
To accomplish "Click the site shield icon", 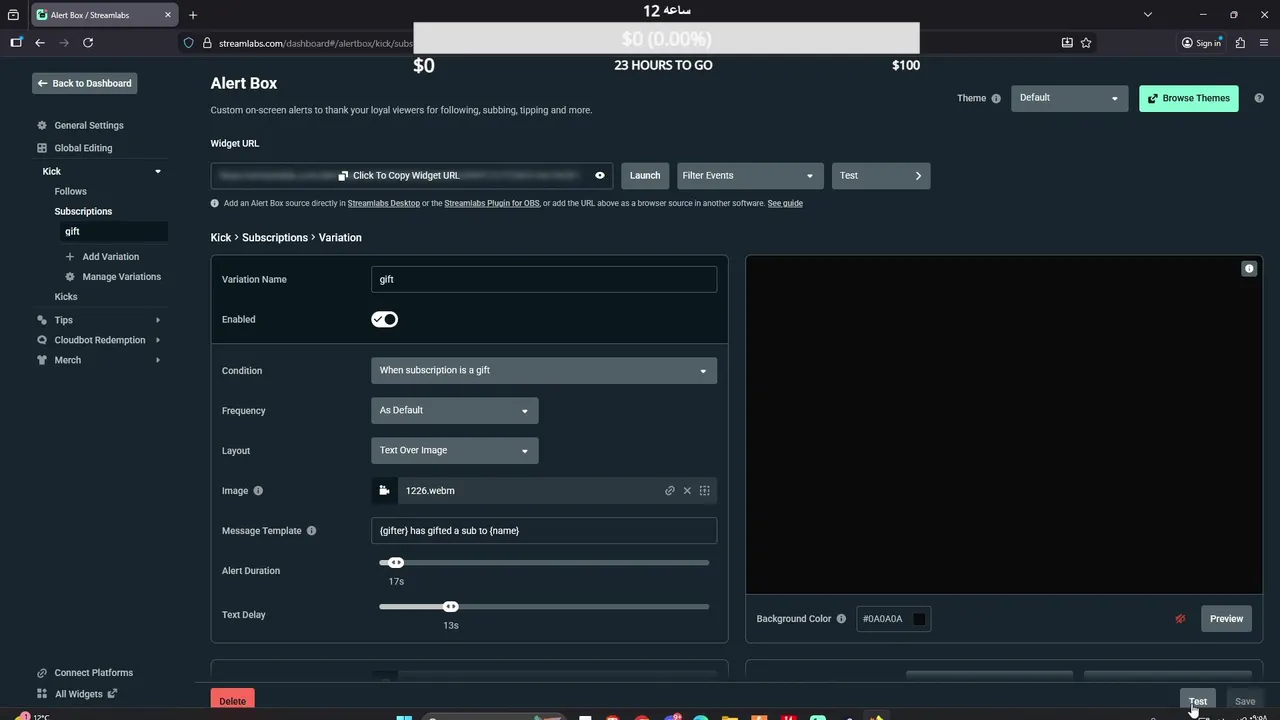I will point(188,42).
